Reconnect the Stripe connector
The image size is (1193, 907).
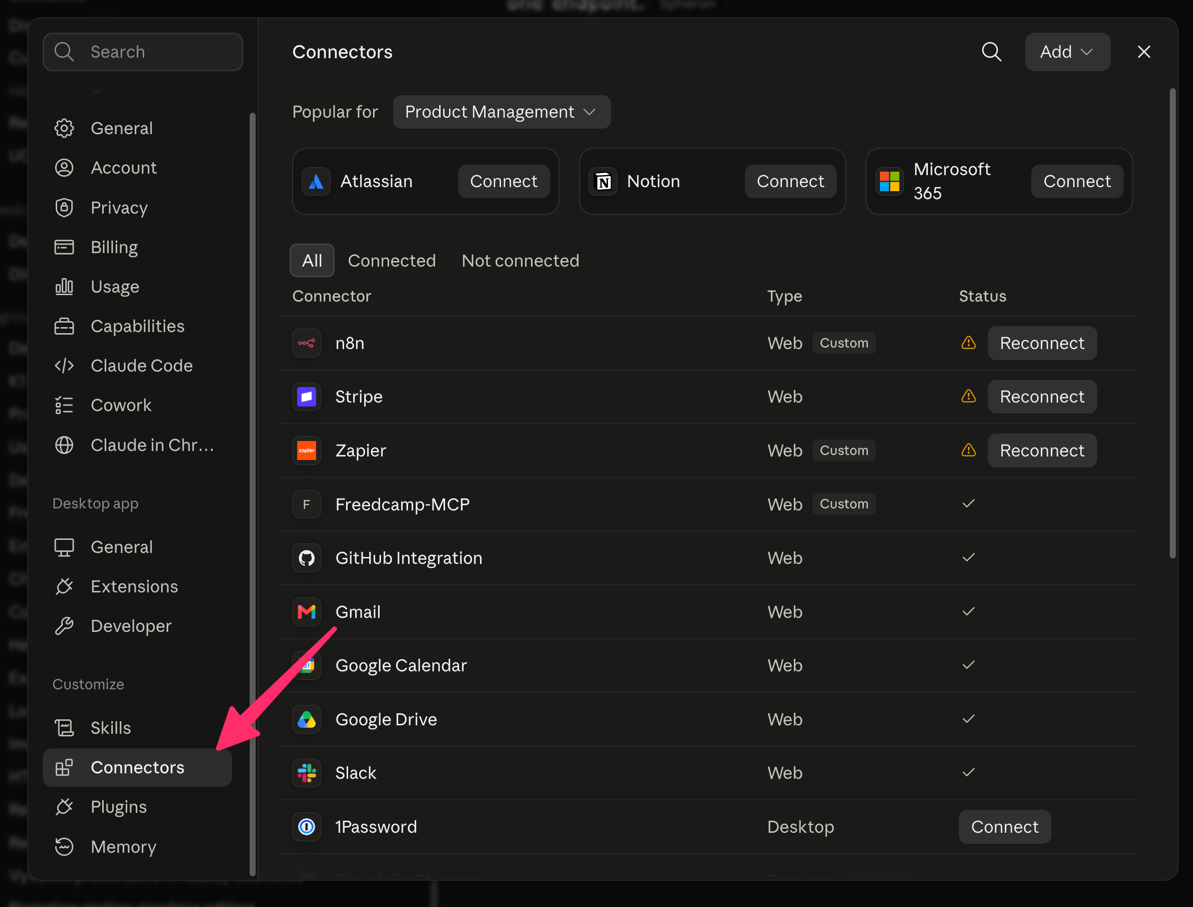[x=1042, y=396]
